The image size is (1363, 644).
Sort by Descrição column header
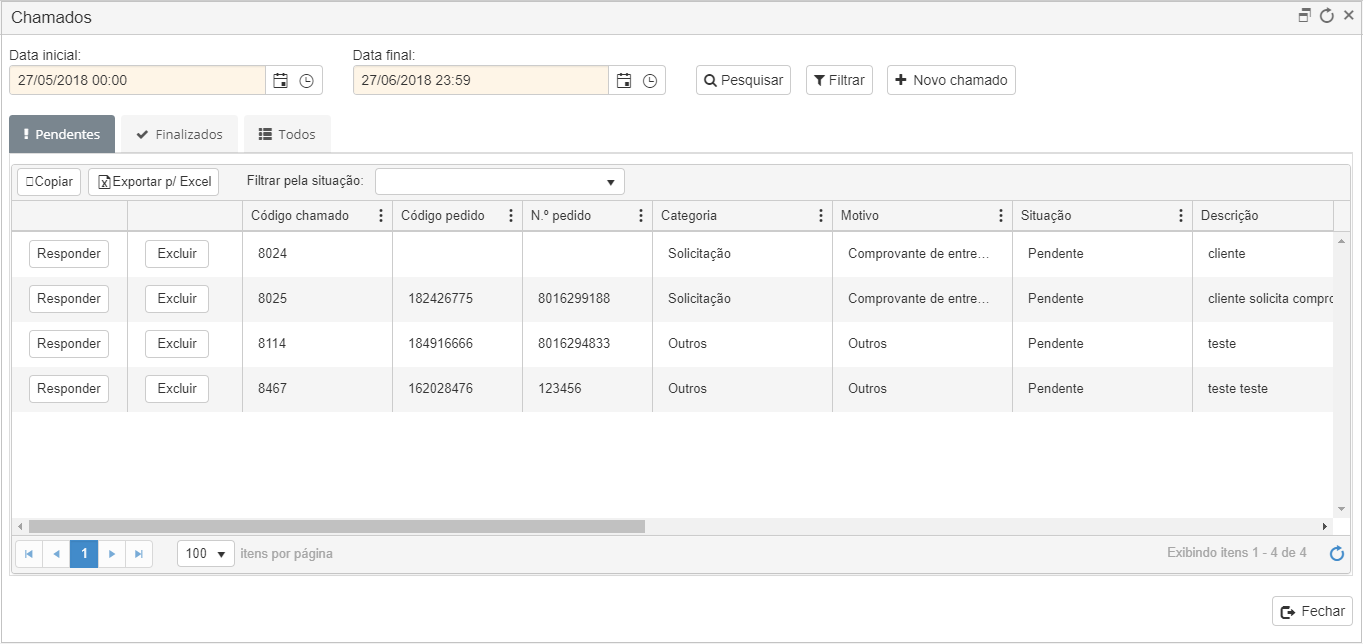[x=1230, y=216]
